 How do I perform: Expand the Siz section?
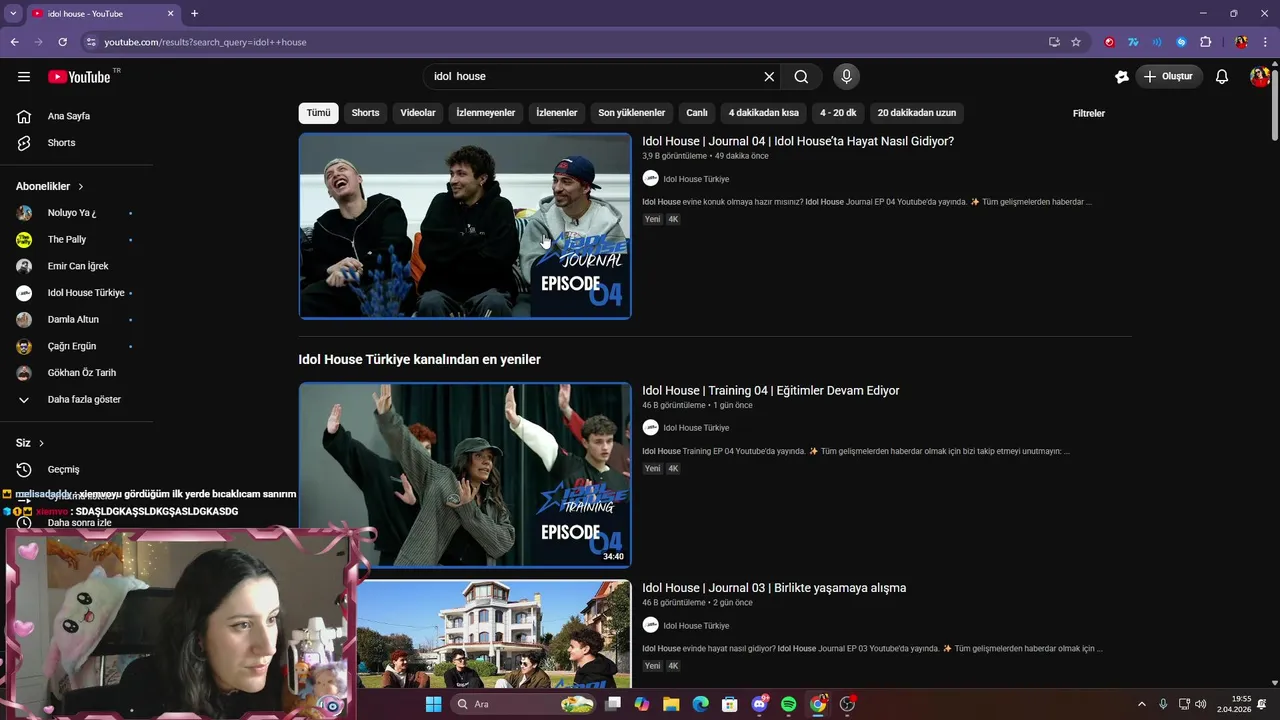30,443
